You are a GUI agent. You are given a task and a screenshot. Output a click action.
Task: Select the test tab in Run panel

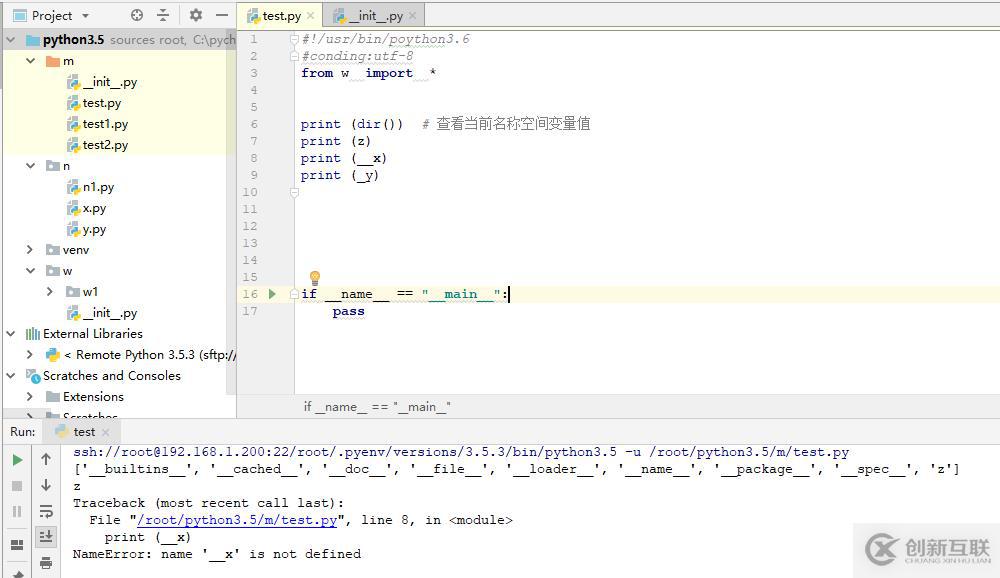pos(84,432)
